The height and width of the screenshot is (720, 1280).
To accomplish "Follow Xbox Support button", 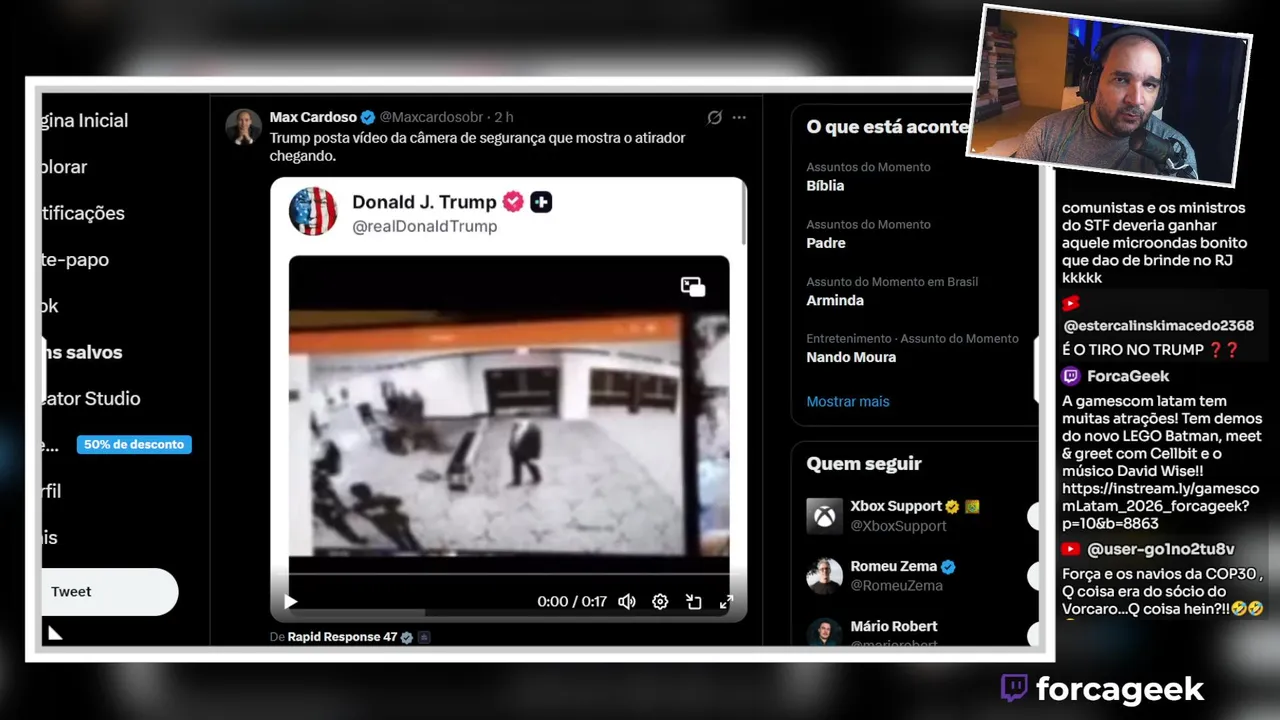I will click(1034, 516).
